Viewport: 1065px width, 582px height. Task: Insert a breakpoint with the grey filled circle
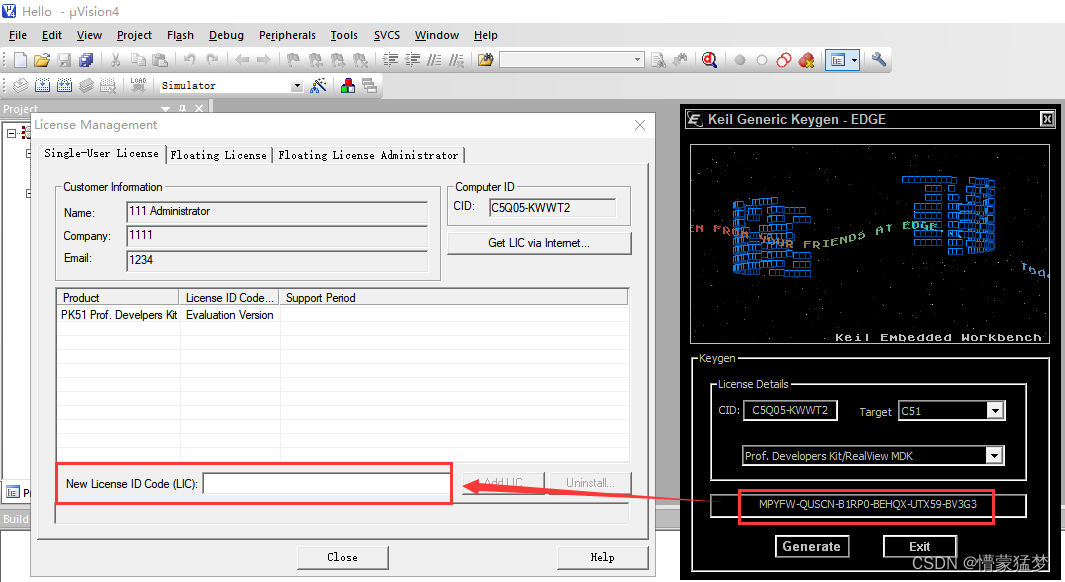click(740, 60)
